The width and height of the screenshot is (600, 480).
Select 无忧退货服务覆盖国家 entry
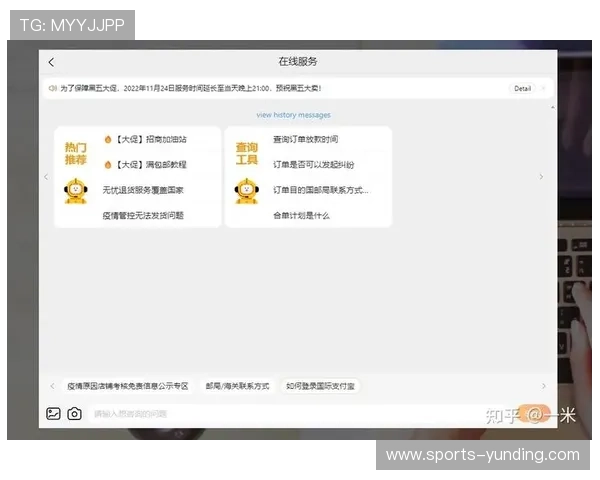(143, 190)
